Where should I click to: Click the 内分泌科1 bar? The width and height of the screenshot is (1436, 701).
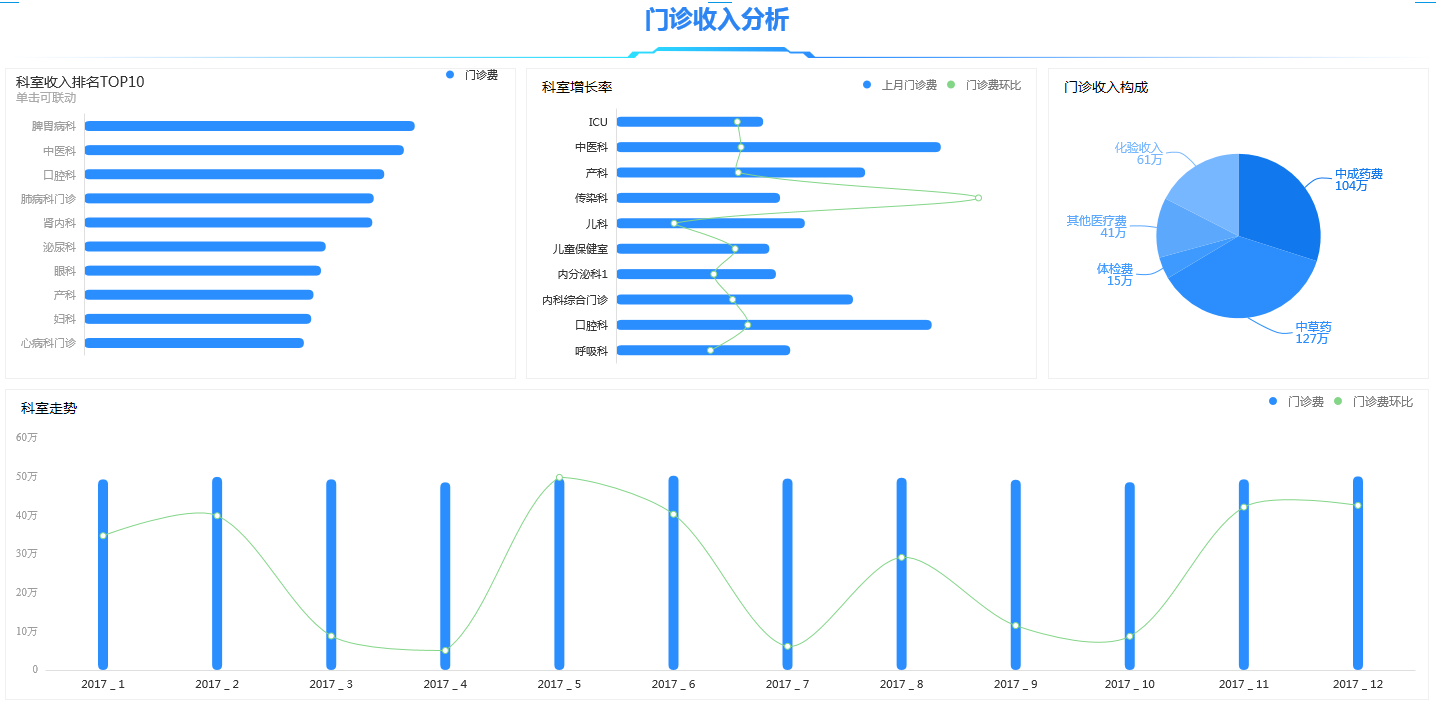pos(696,274)
